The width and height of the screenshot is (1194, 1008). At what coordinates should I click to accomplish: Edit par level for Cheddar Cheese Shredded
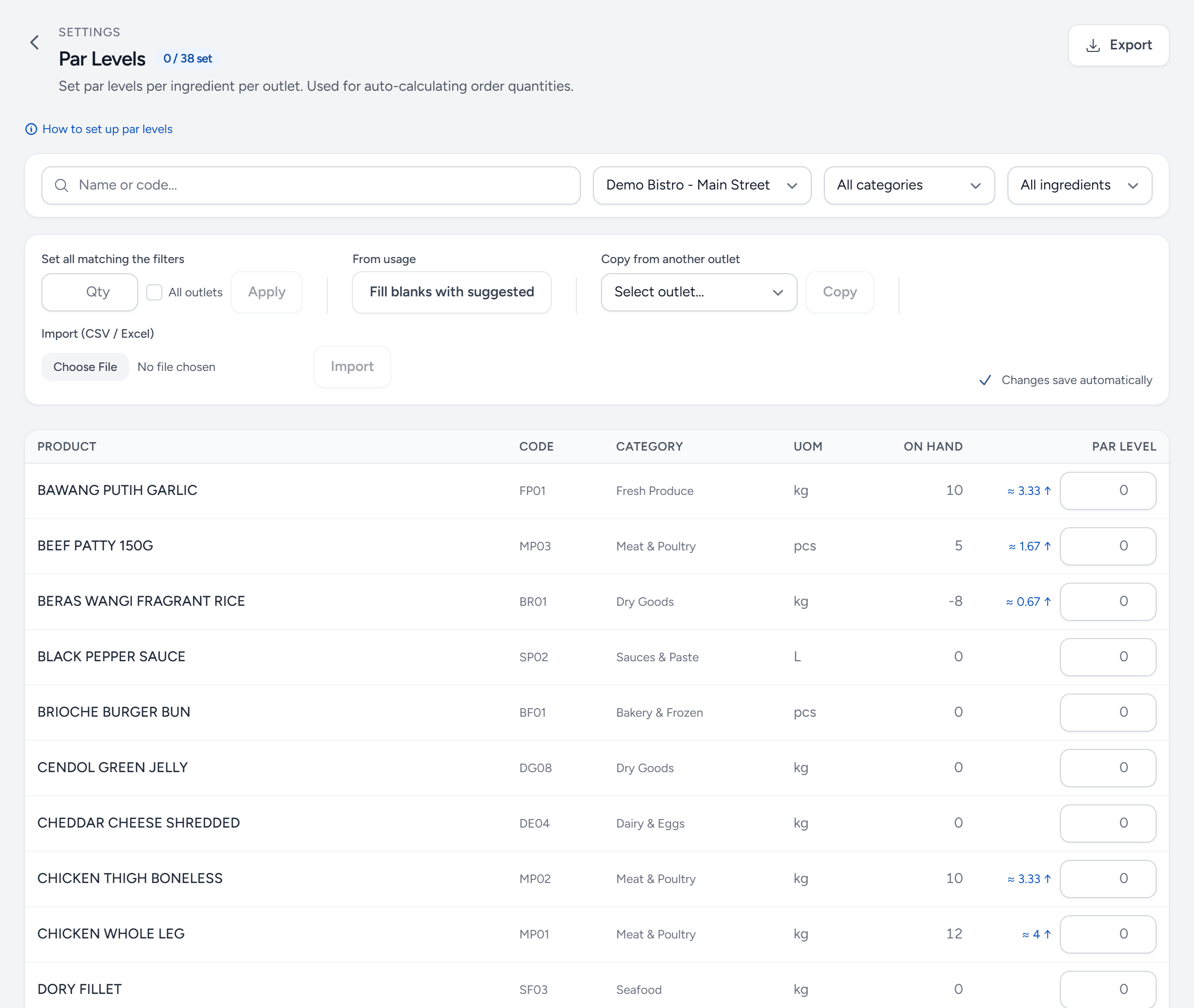click(1108, 824)
